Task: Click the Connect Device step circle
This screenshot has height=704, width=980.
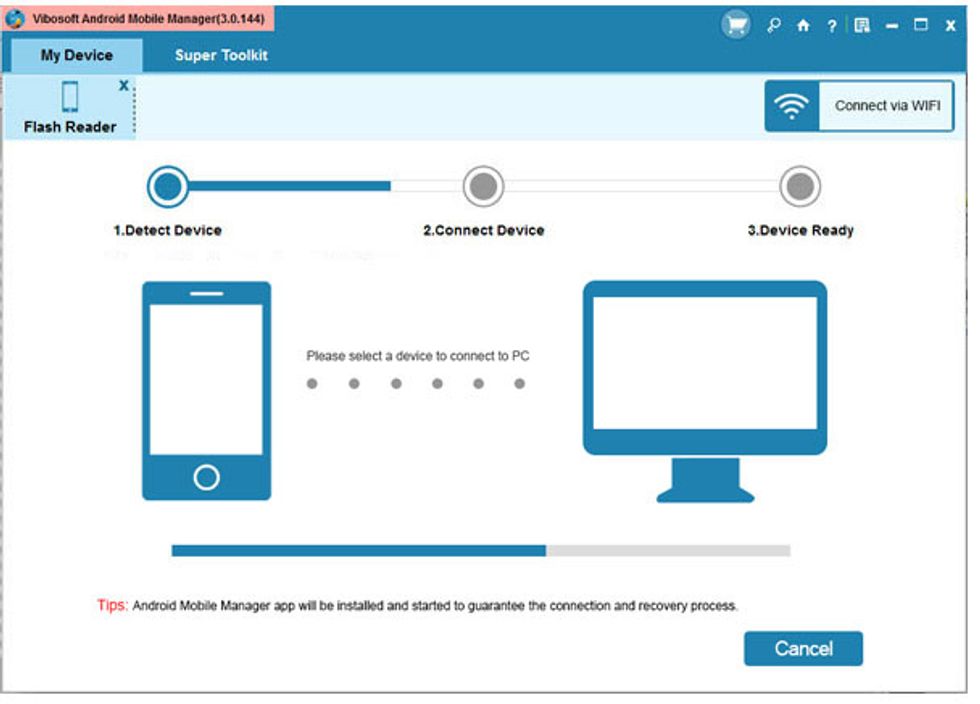Action: [x=483, y=186]
